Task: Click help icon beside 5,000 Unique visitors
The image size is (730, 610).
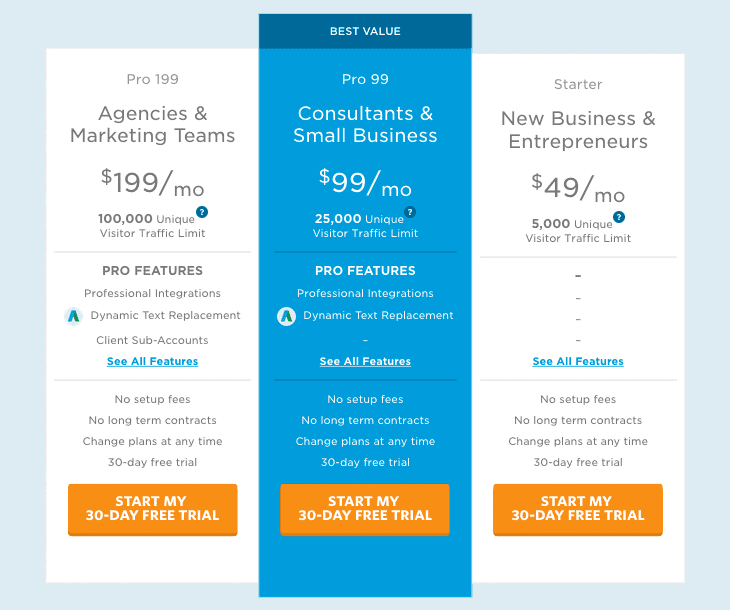Action: [619, 217]
